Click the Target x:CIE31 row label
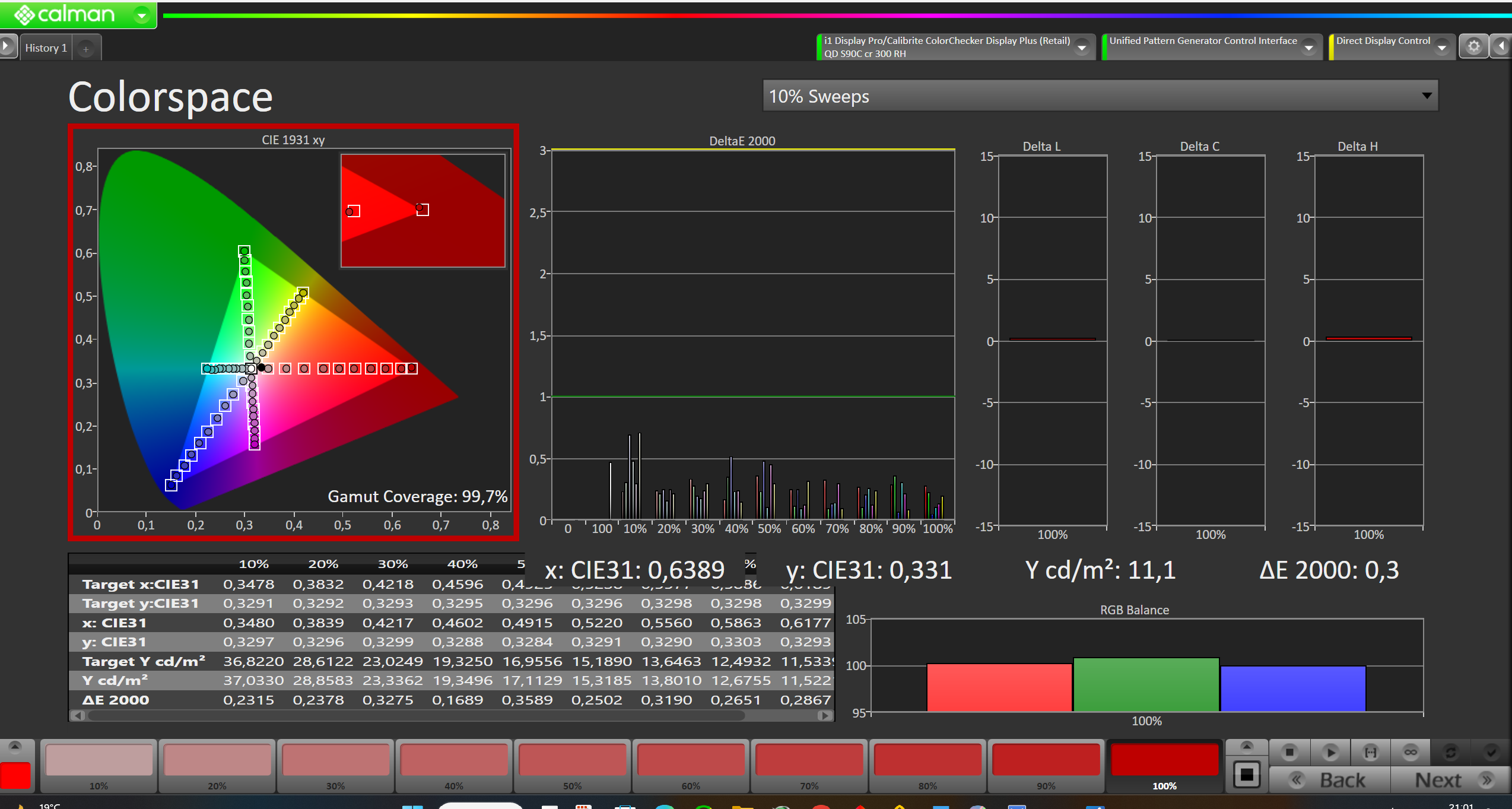Screen dimensions: 1512x809 coord(141,585)
